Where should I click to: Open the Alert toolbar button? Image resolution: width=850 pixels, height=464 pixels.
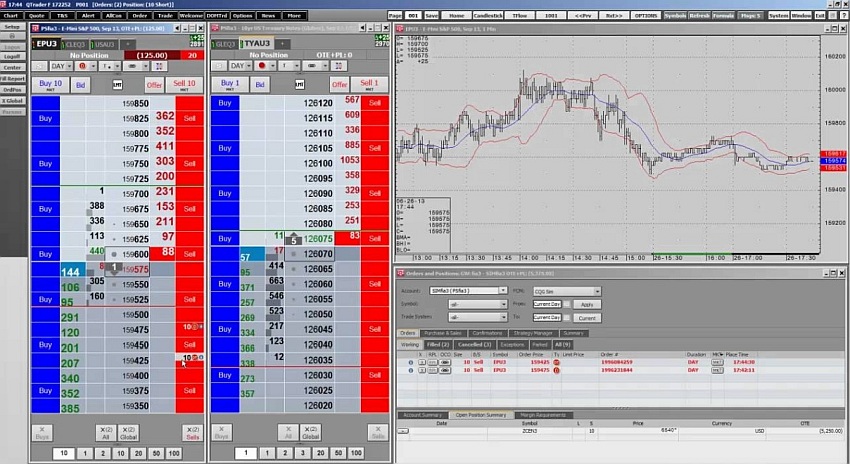click(x=88, y=16)
